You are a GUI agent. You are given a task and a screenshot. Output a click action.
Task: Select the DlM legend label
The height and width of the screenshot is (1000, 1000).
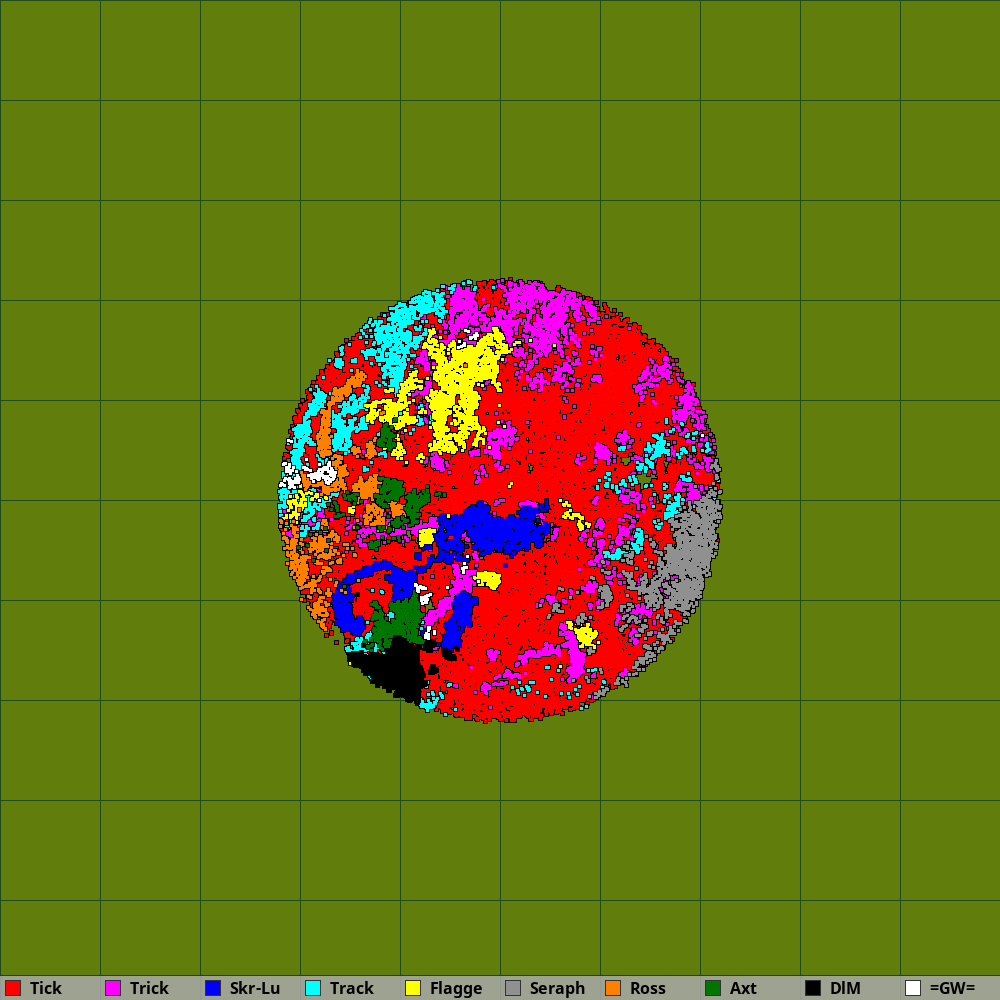click(x=846, y=988)
